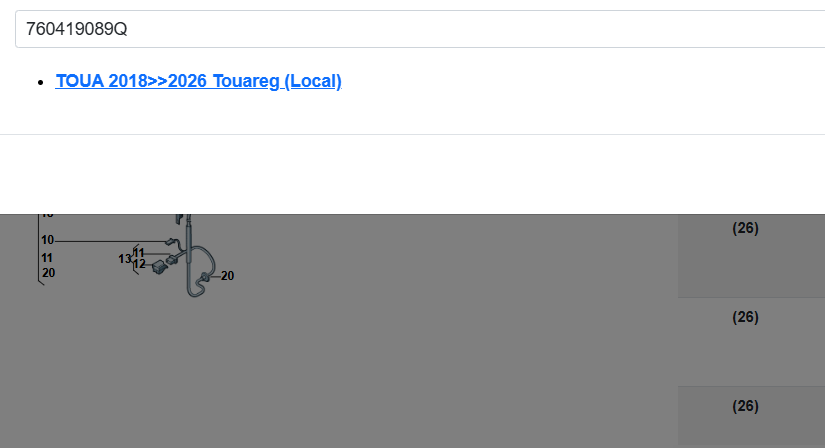Click the dark connector housing part

(159, 267)
